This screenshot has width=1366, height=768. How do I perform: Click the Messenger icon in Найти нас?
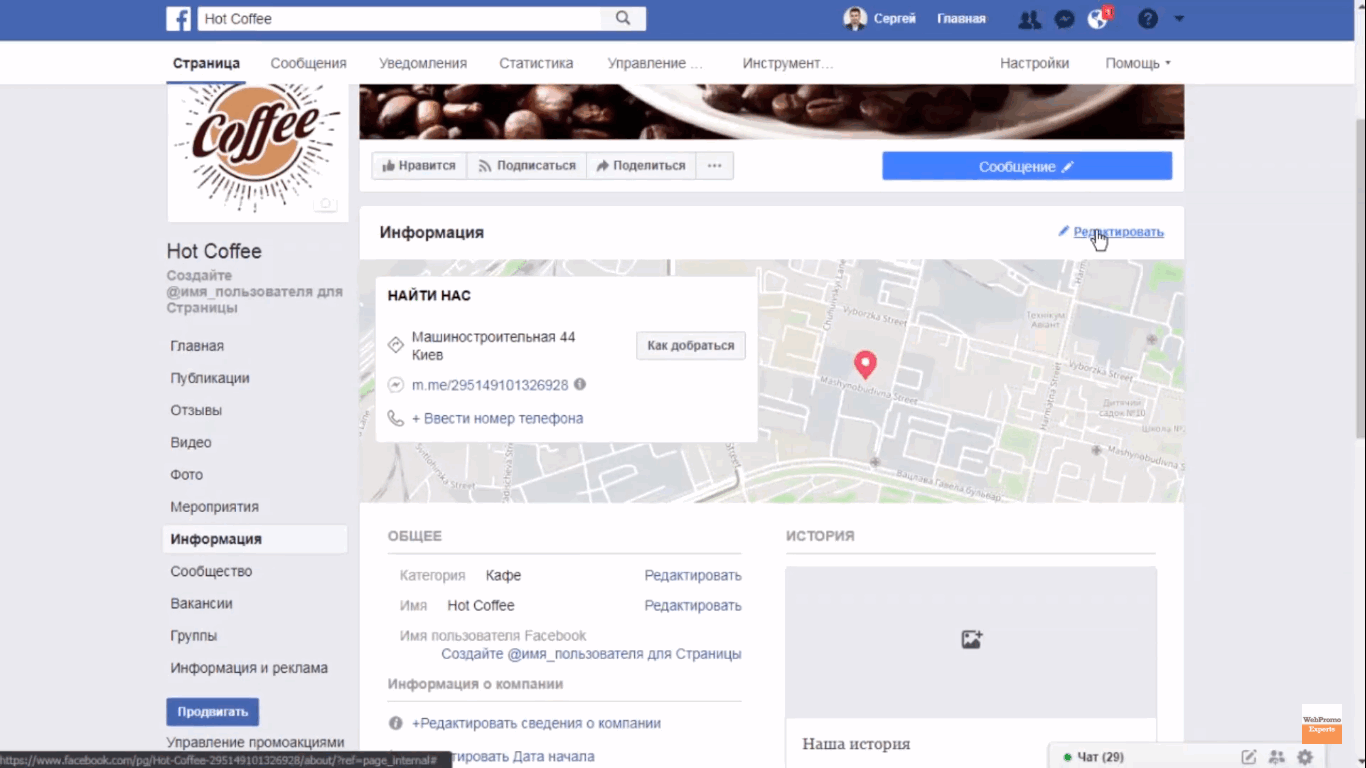[396, 385]
